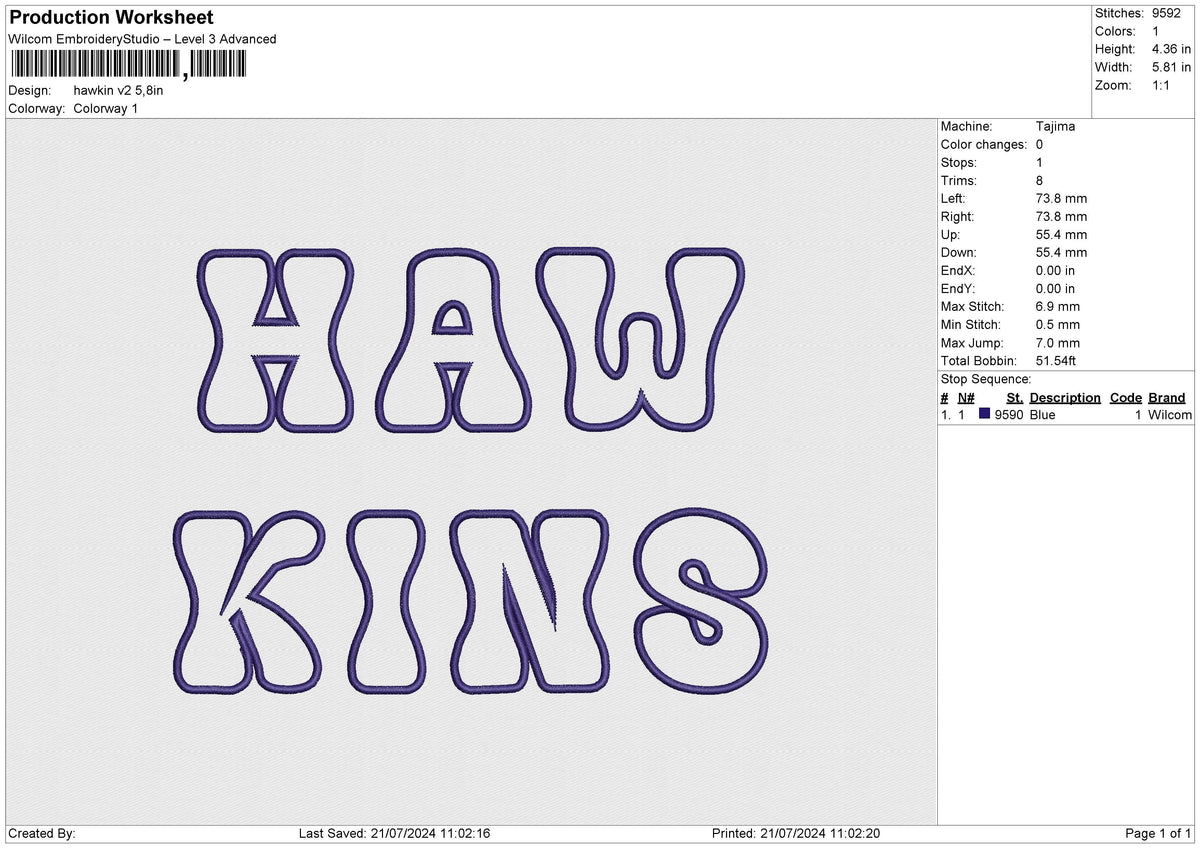Click 'Wilcom EmbroideryStudio – Level 3 Advanced' text
The image size is (1200, 848).
click(142, 39)
